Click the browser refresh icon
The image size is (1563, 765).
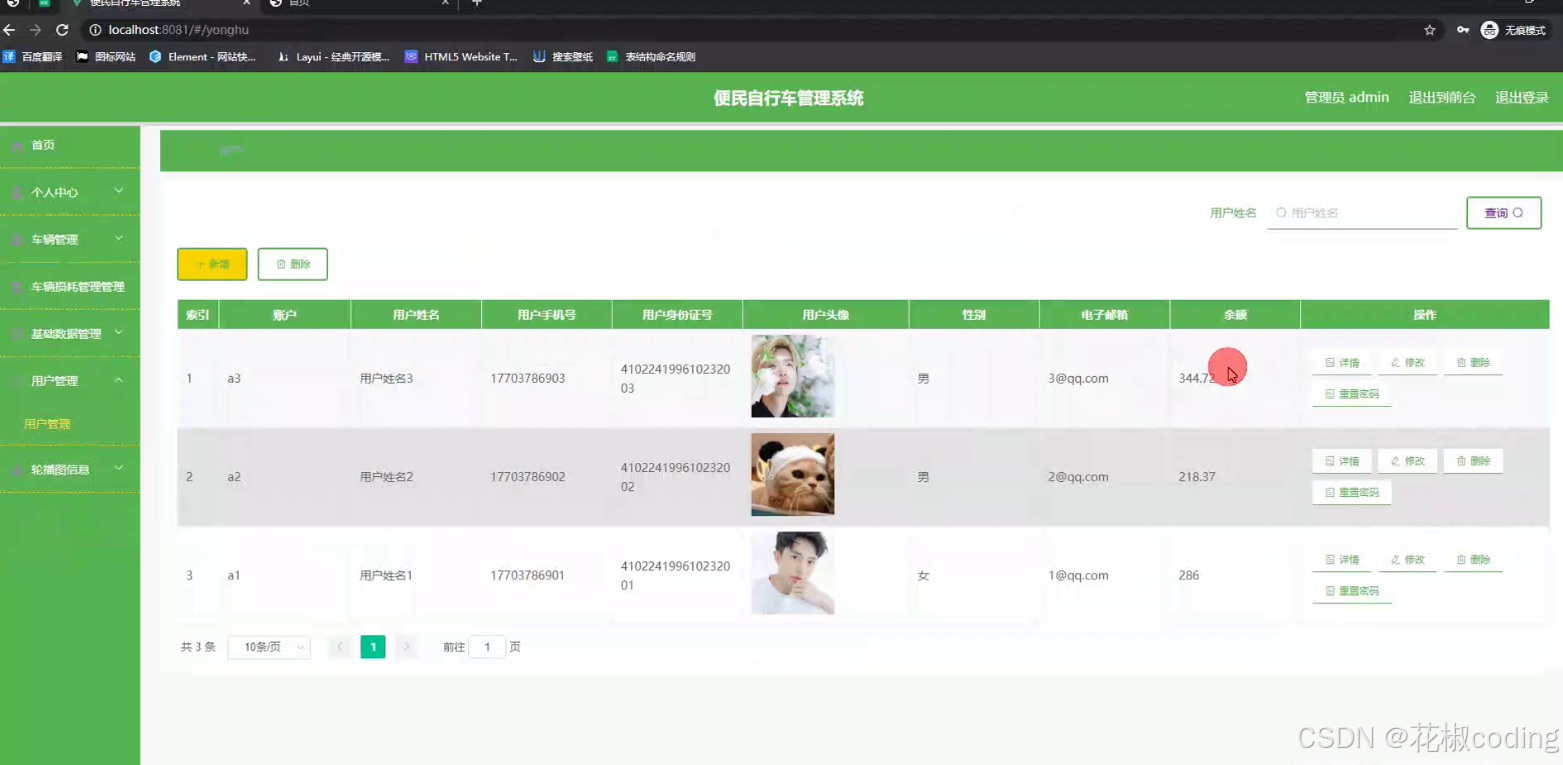[x=65, y=30]
